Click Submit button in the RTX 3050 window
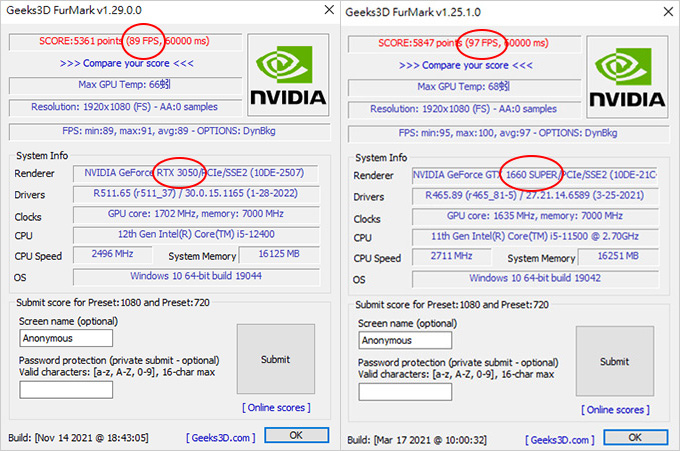Screen dimensions: 680x451 click(276, 359)
